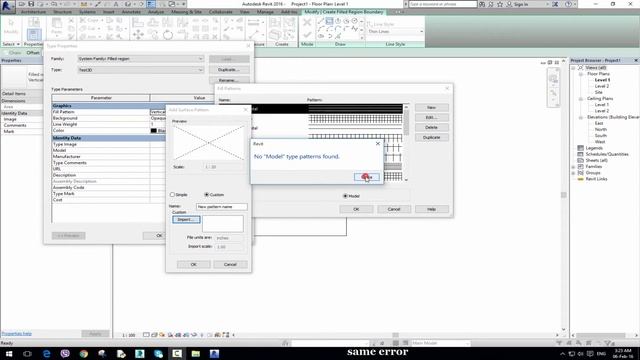
Task: Click Rename in Type Properties dialog
Action: tap(229, 80)
